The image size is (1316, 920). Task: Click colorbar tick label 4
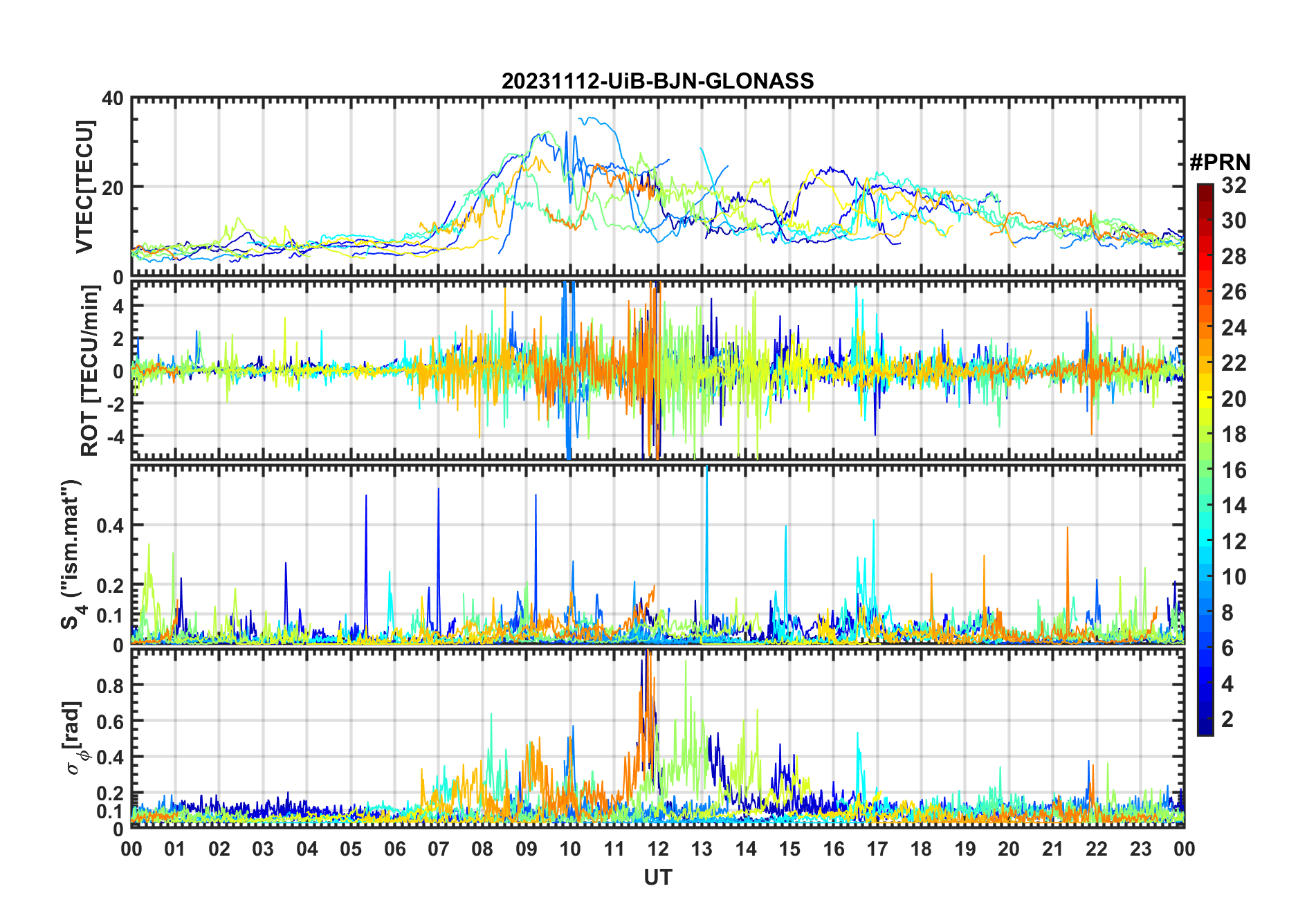coord(1227,684)
